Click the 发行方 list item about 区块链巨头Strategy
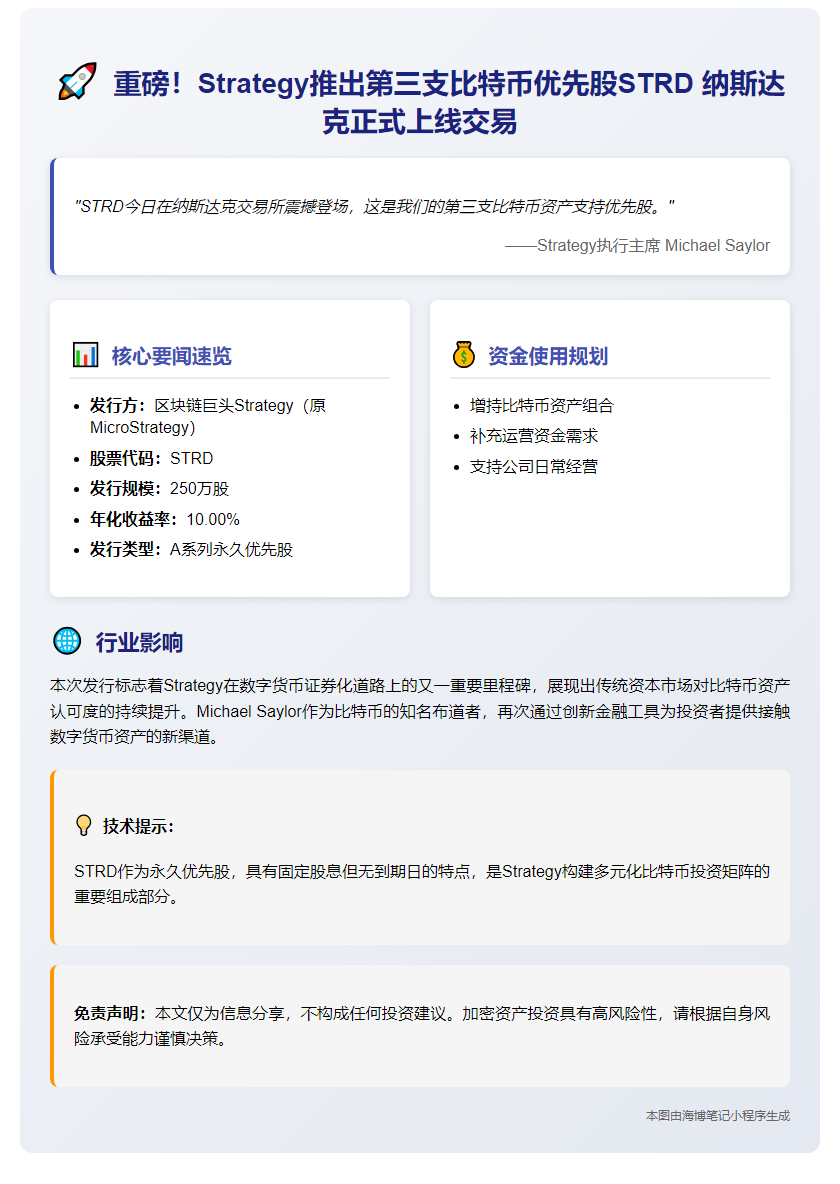Screen dimensions: 840x1184 [x=208, y=416]
